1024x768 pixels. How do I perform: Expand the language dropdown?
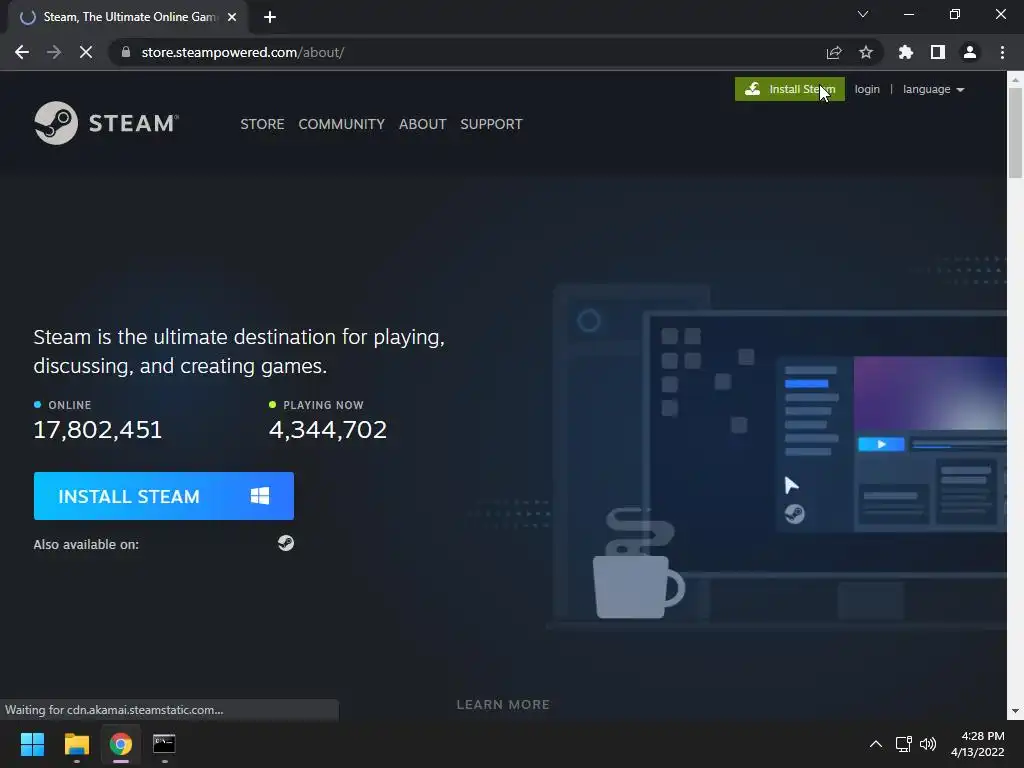933,89
